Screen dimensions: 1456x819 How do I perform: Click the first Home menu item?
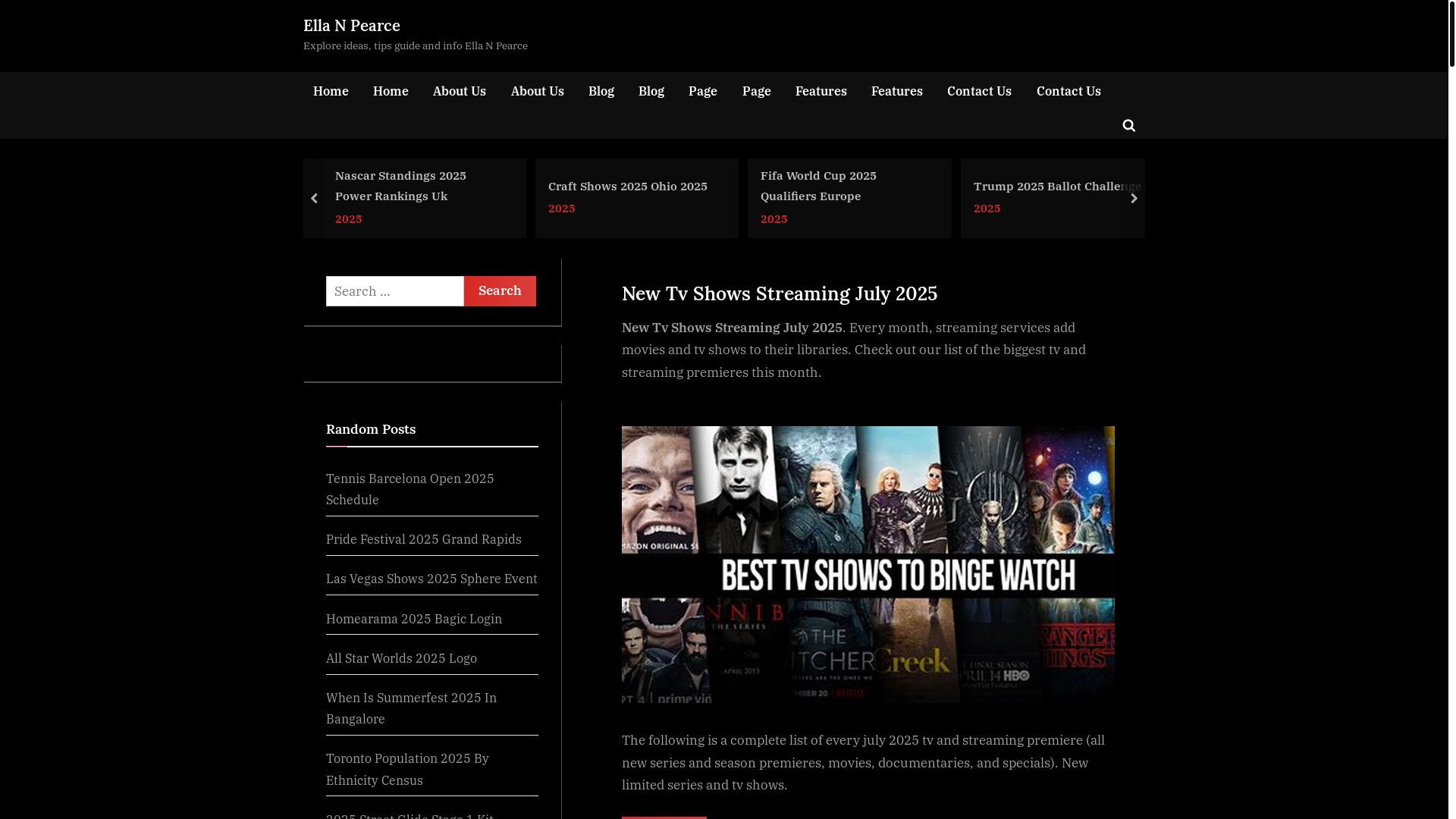(331, 91)
